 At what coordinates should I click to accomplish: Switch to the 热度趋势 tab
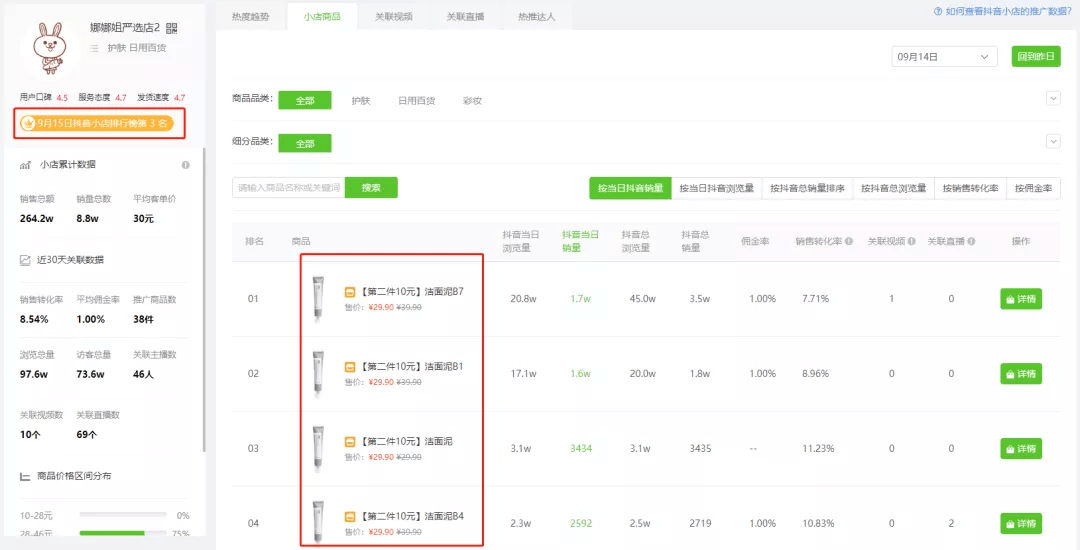tap(250, 17)
